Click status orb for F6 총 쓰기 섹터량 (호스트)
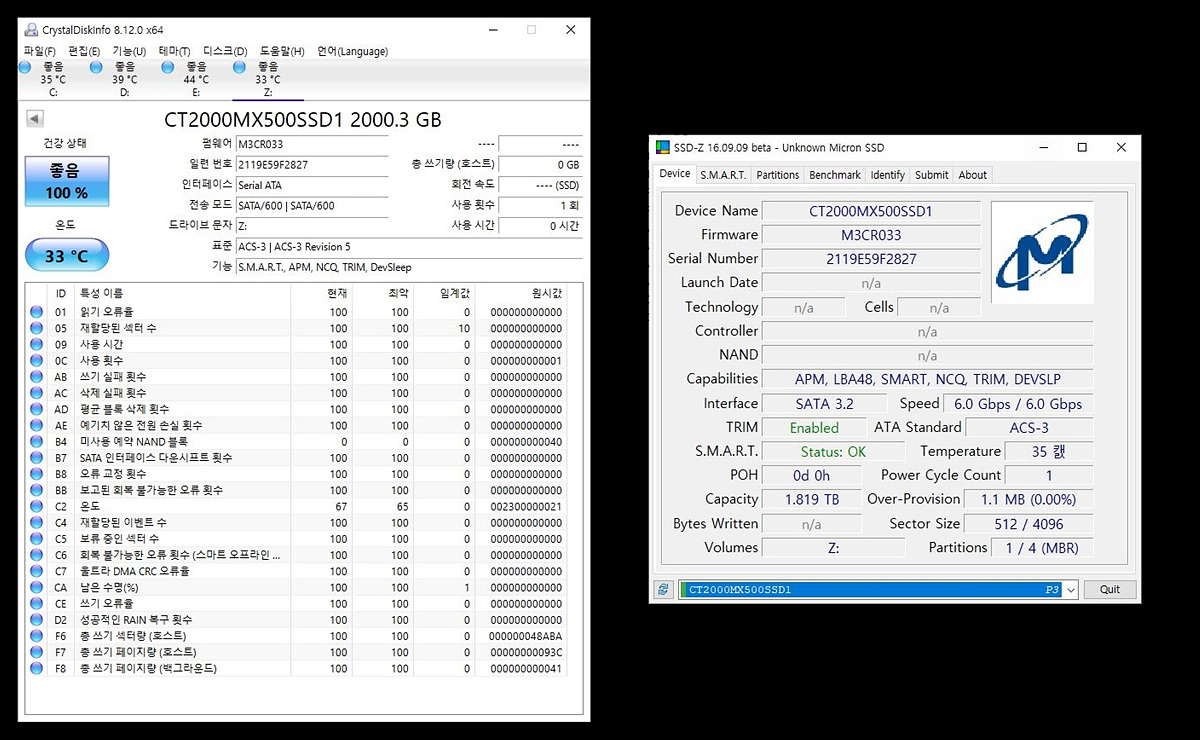Viewport: 1200px width, 740px height. click(37, 636)
